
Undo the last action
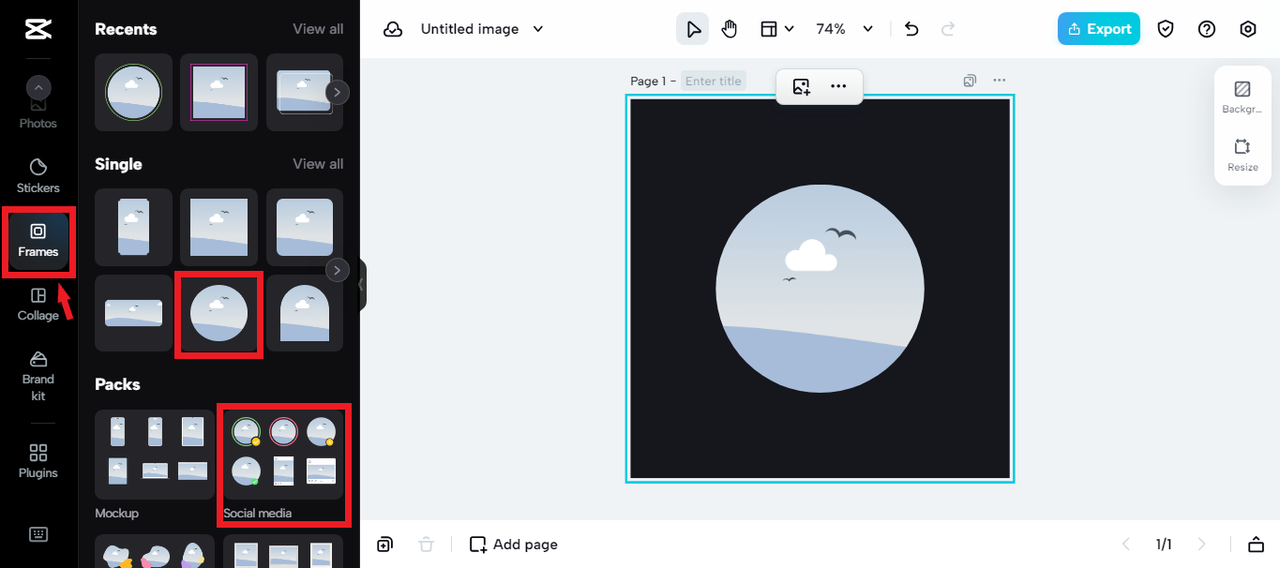[x=911, y=29]
